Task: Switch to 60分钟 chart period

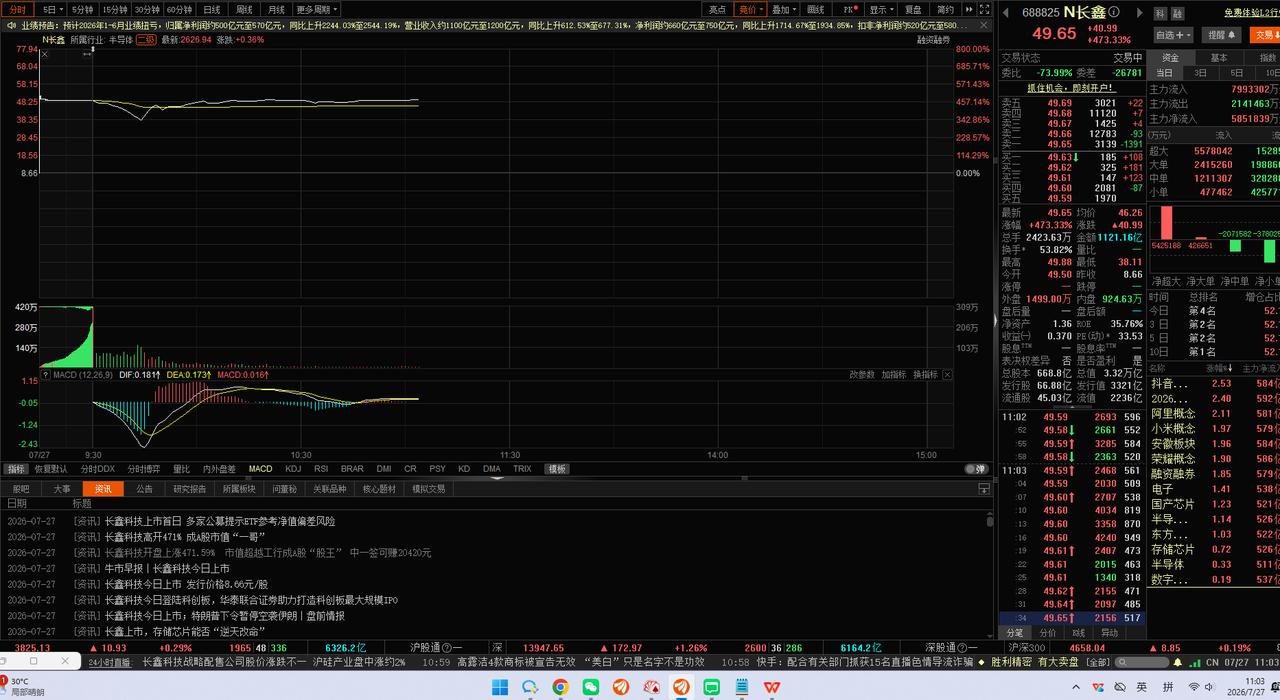Action: (x=178, y=9)
